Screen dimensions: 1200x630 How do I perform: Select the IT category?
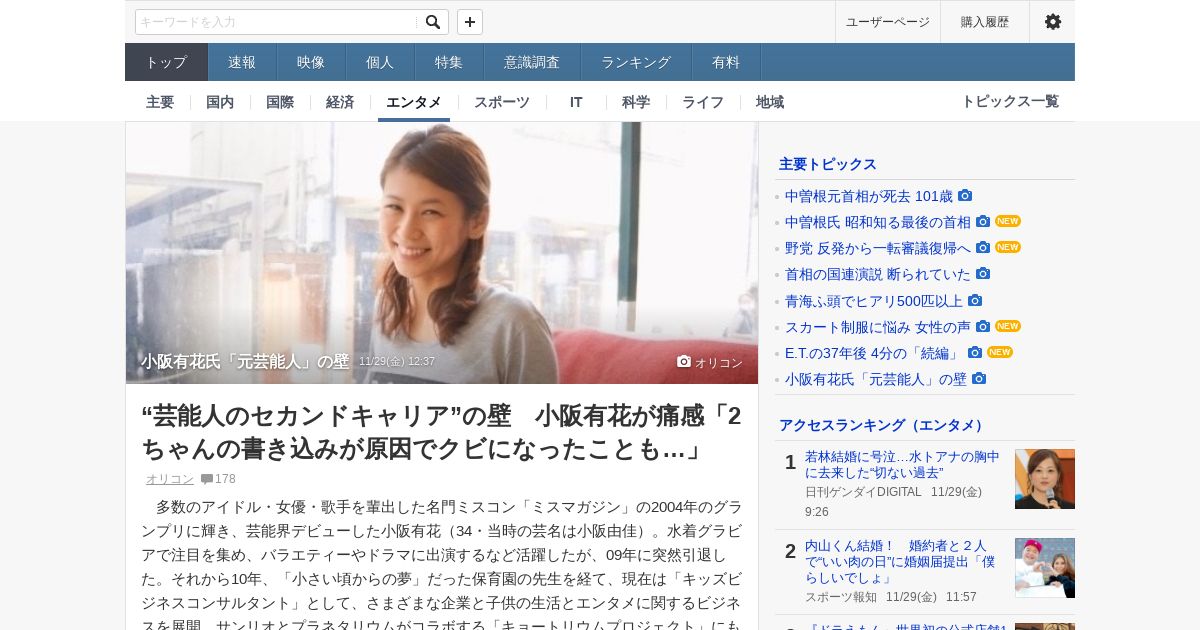coord(576,102)
